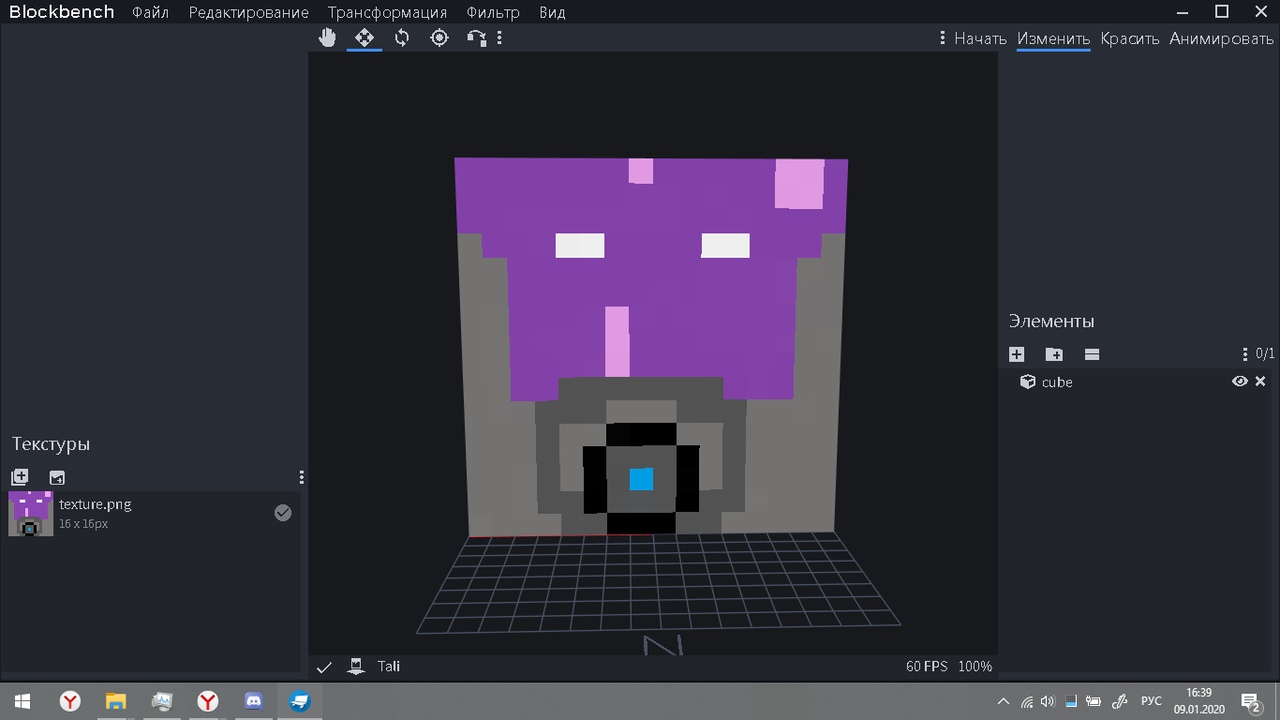Click the РУС language indicator
This screenshot has height=720, width=1280.
coord(1151,702)
